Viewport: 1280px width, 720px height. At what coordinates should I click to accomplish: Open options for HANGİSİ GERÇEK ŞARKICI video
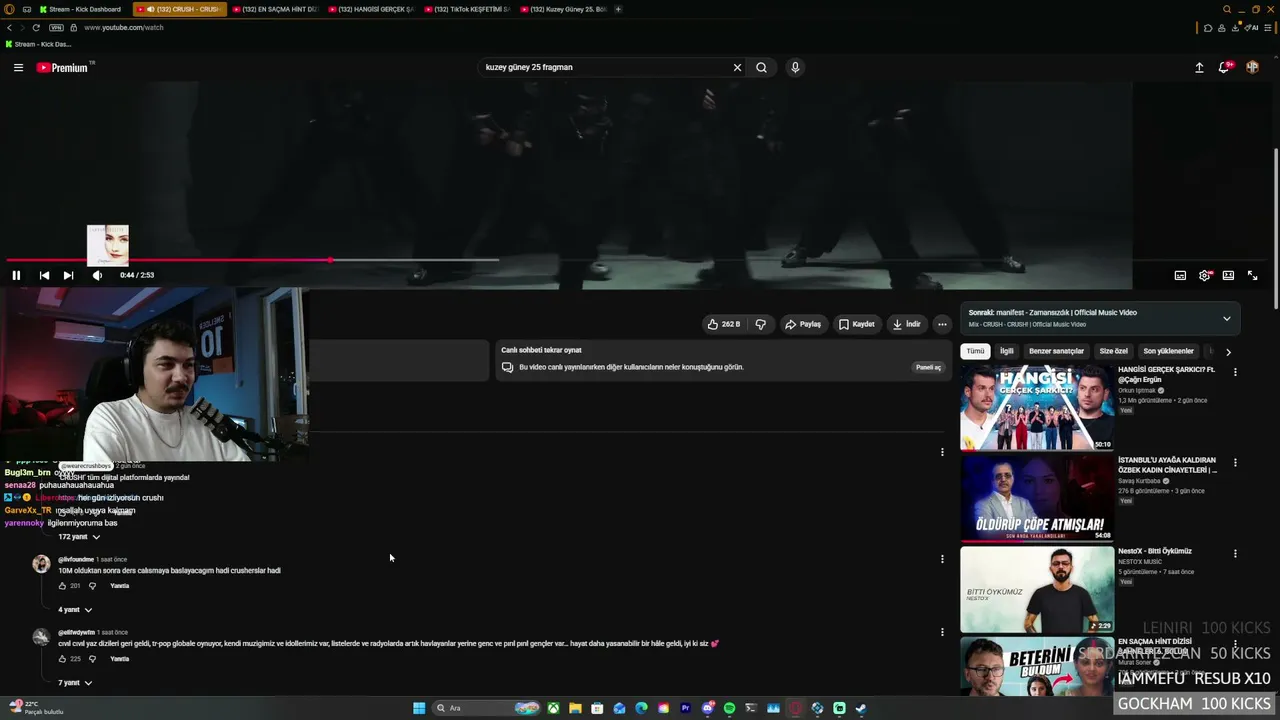[1235, 372]
